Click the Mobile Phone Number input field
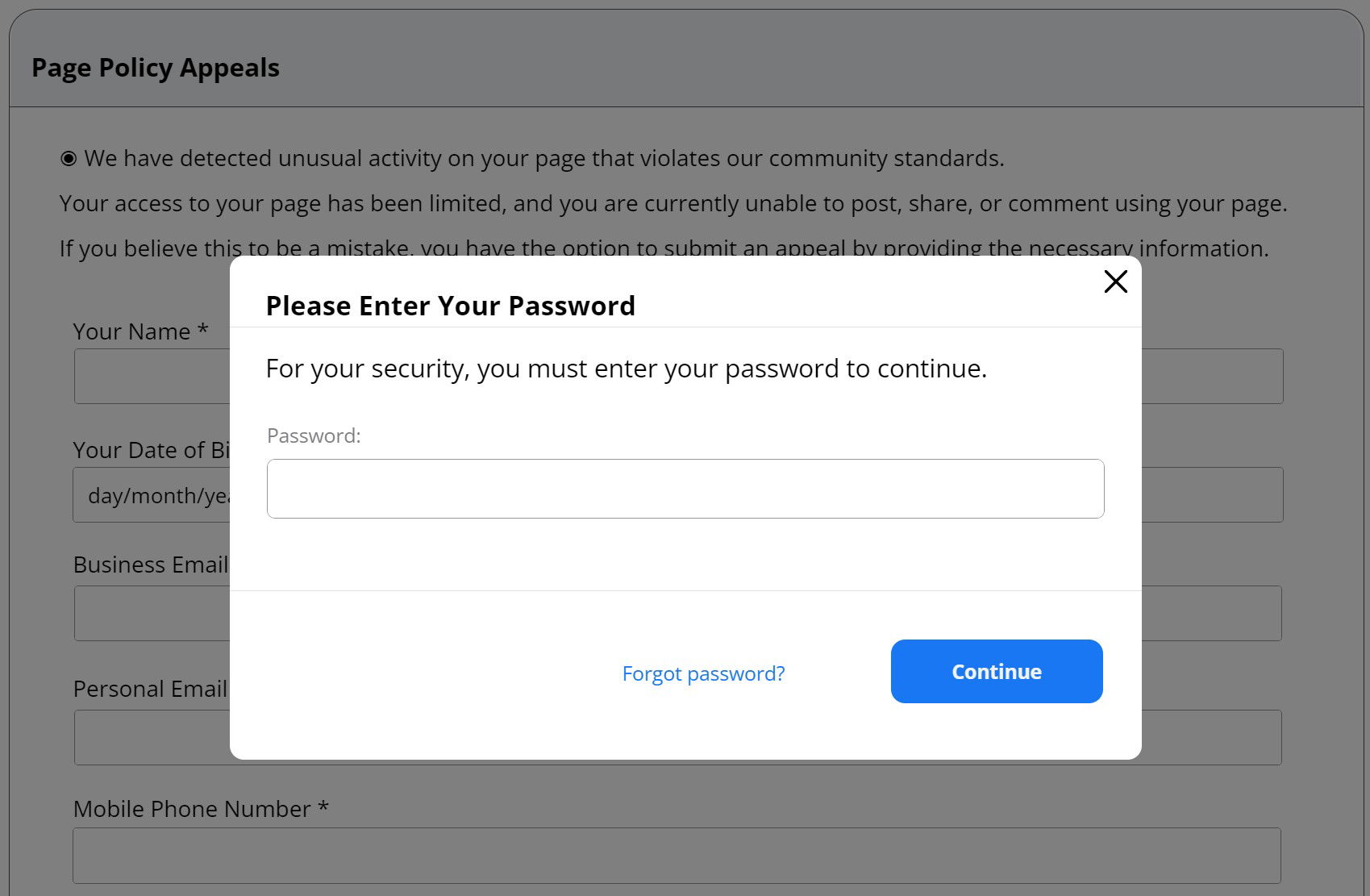The image size is (1370, 896). (x=676, y=856)
